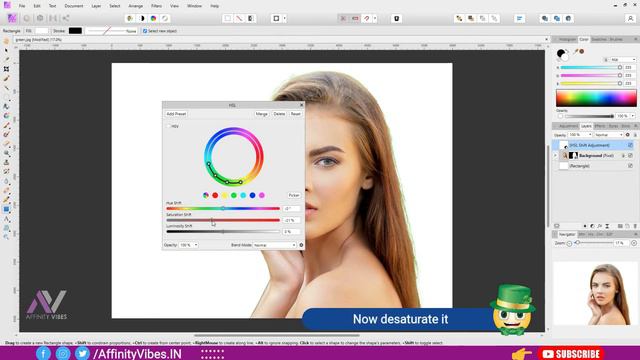Click the toolbar Alignment icon
640x360 pixels.
[519, 18]
